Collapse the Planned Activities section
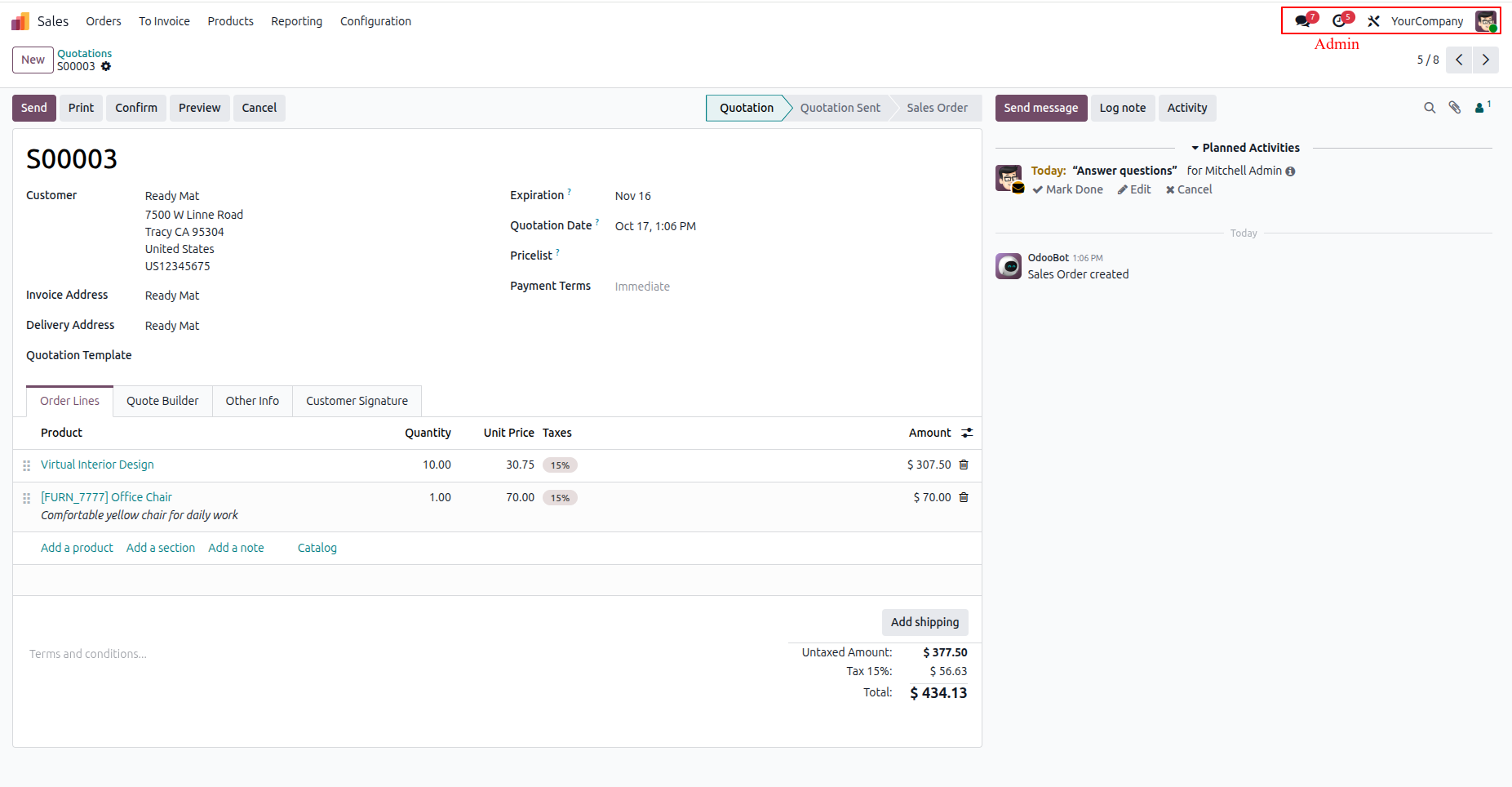1512x787 pixels. (1245, 148)
